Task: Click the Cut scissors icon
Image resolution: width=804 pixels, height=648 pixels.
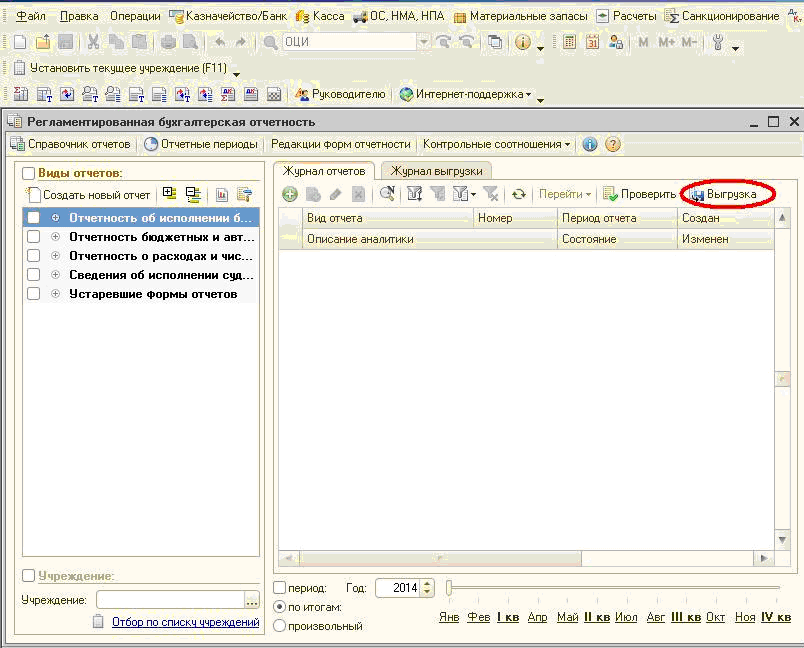Action: click(x=93, y=42)
